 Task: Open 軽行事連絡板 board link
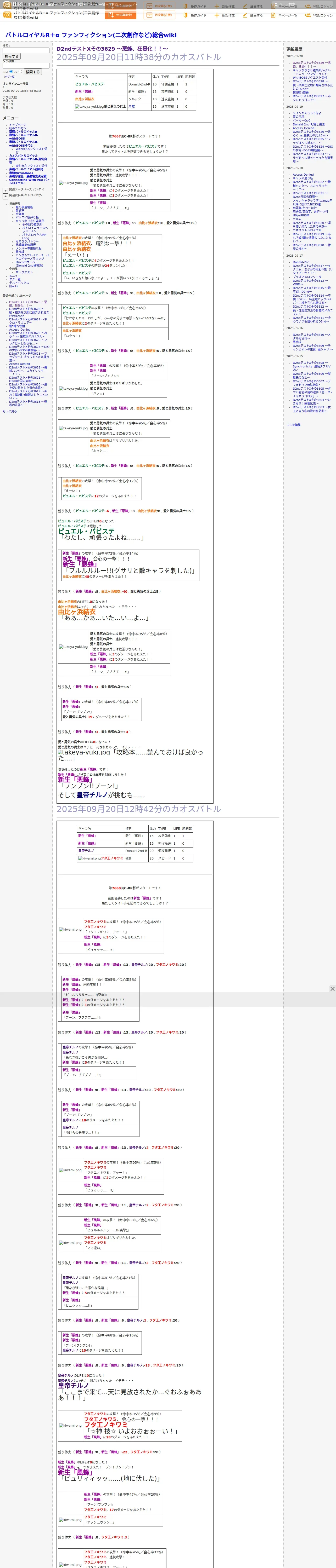pos(24,207)
